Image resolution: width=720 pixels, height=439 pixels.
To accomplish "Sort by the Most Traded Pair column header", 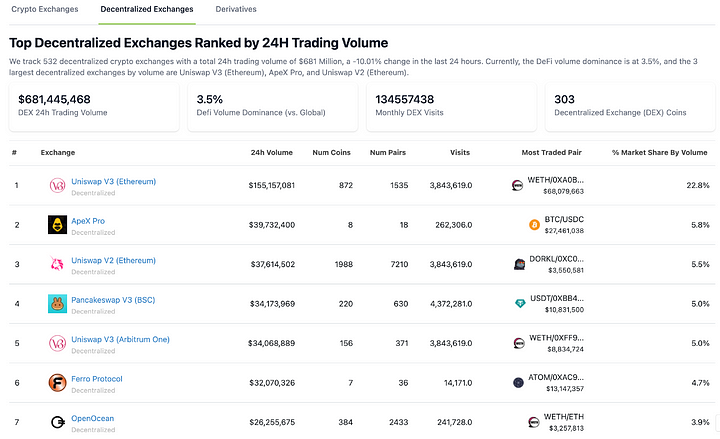I will pyautogui.click(x=551, y=152).
